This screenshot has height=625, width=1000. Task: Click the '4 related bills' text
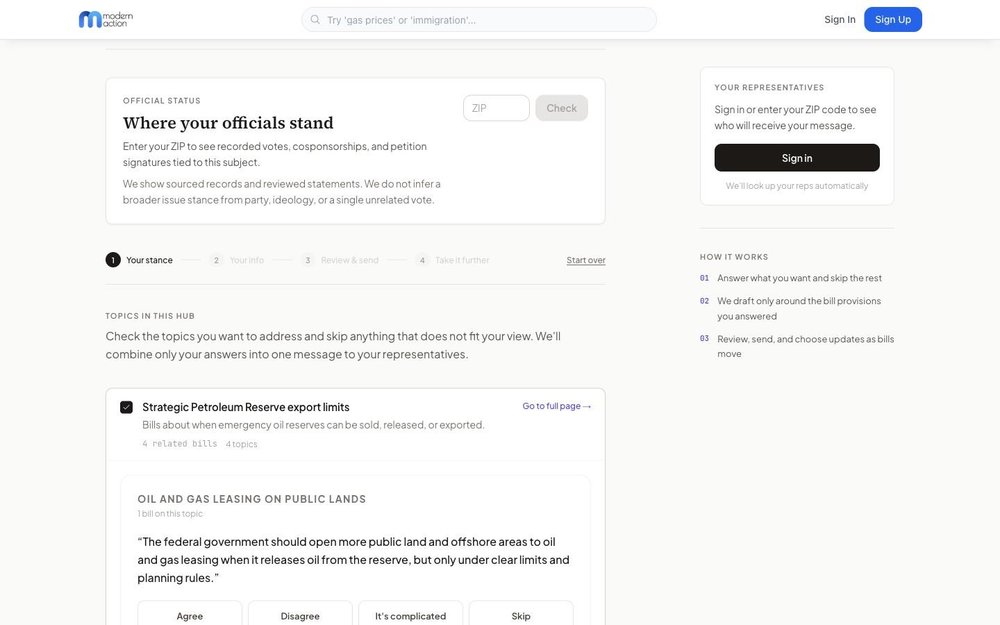(179, 443)
